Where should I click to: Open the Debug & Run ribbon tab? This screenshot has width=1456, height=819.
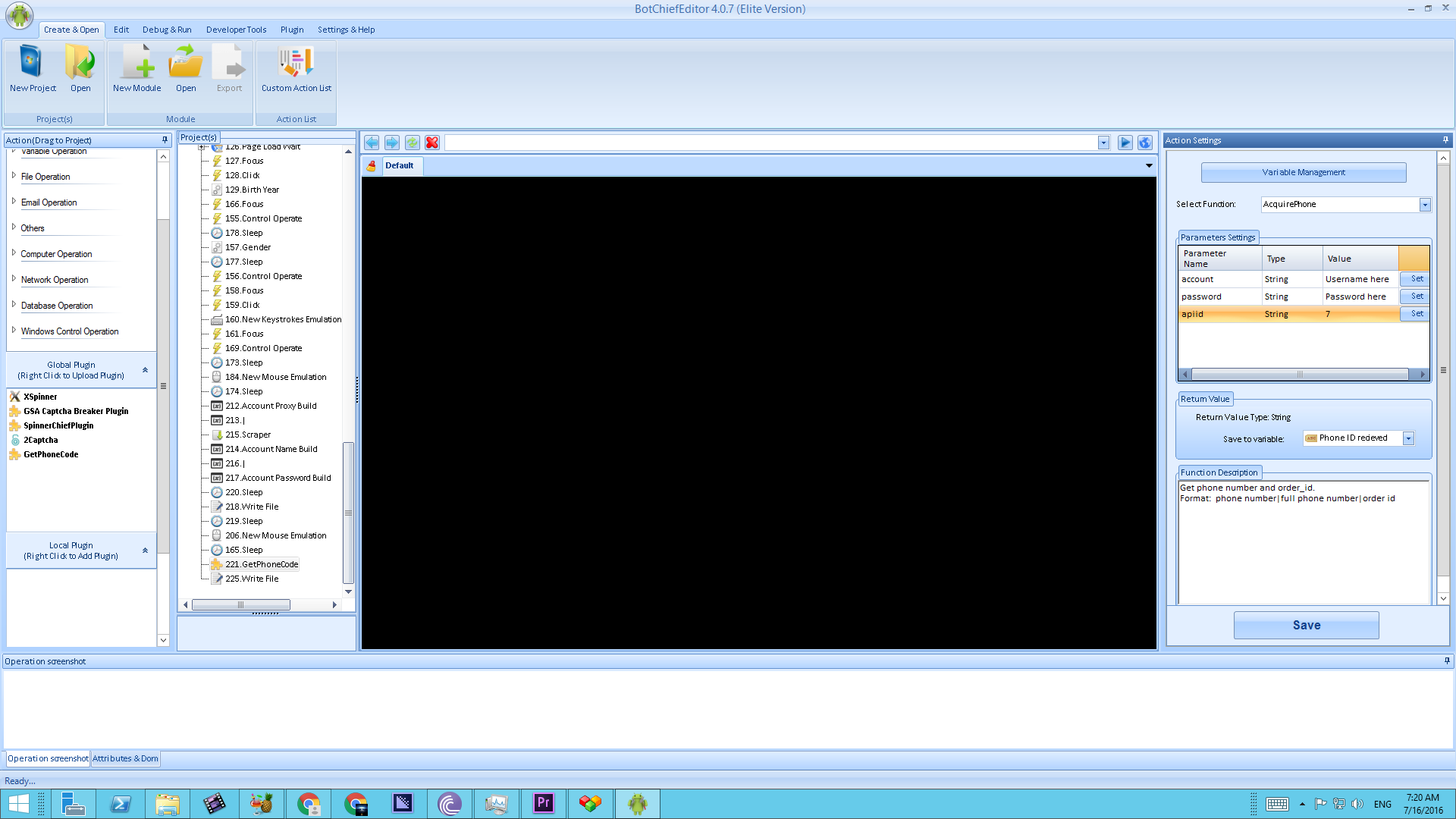[167, 30]
